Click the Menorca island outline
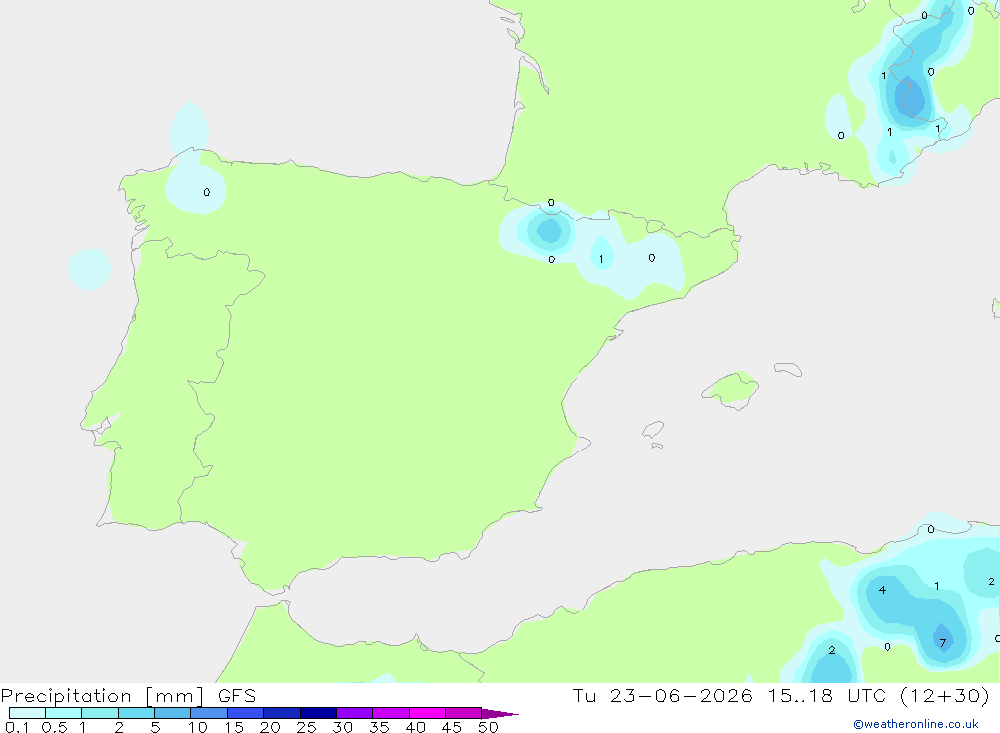Screen dimensions: 1000x733 click(x=788, y=369)
